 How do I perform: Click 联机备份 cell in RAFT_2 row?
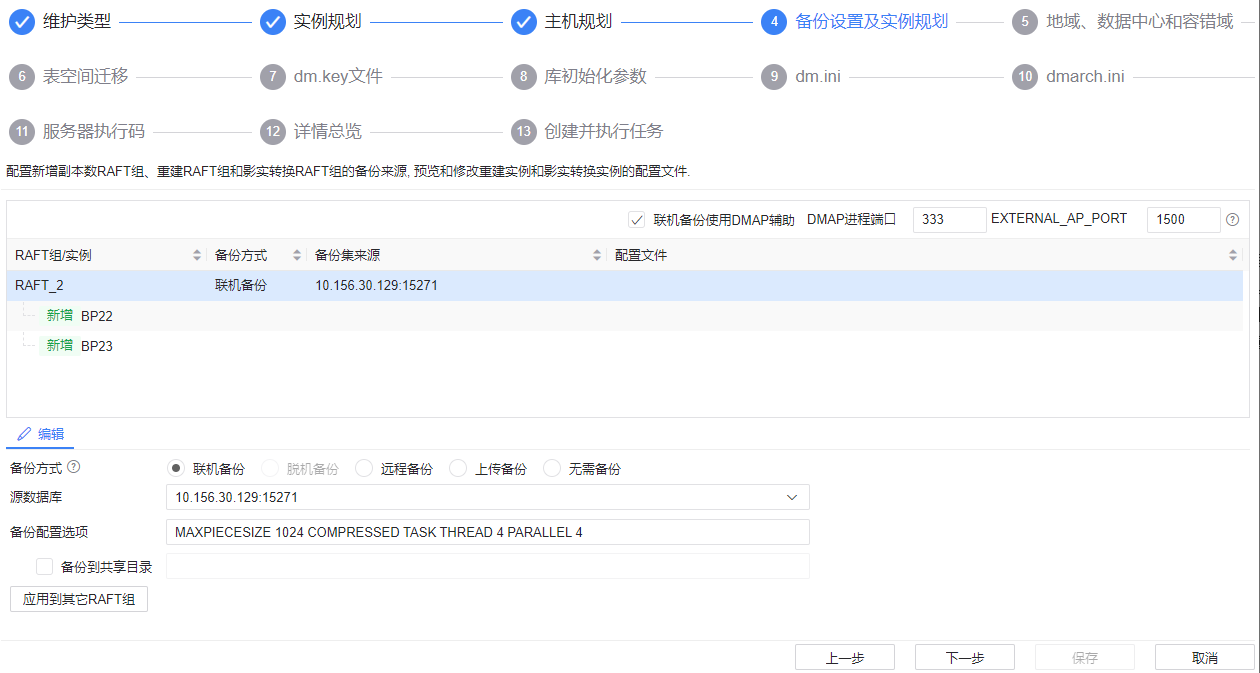[x=241, y=285]
